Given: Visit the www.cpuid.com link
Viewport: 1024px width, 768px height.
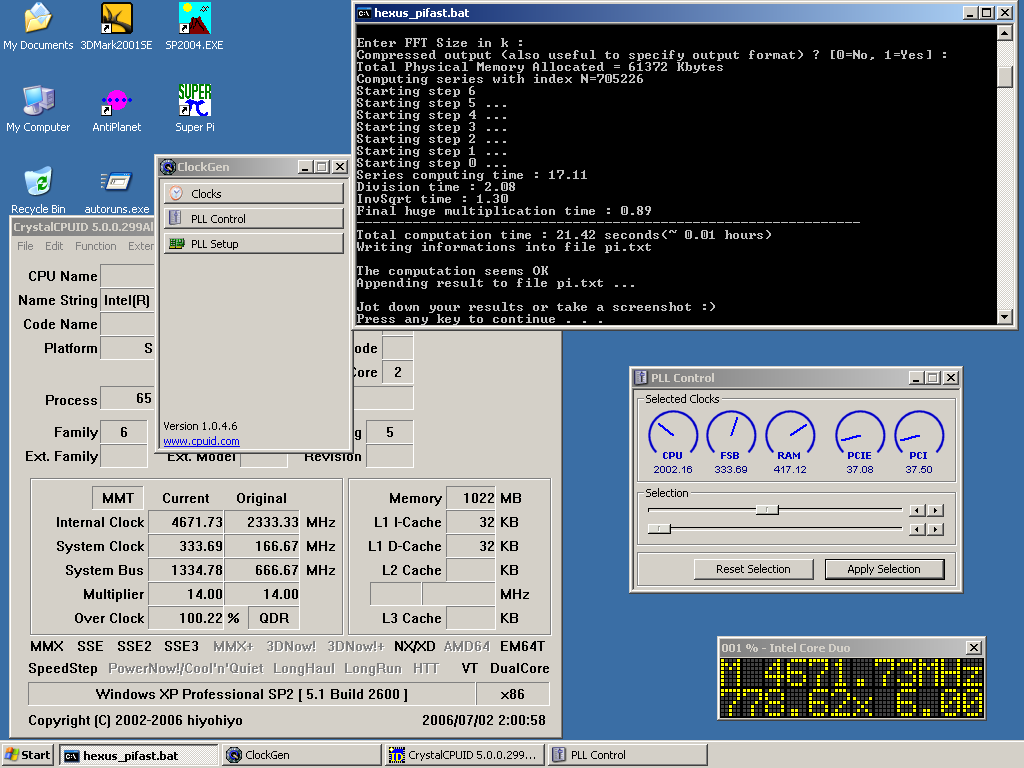Looking at the screenshot, I should [x=201, y=441].
